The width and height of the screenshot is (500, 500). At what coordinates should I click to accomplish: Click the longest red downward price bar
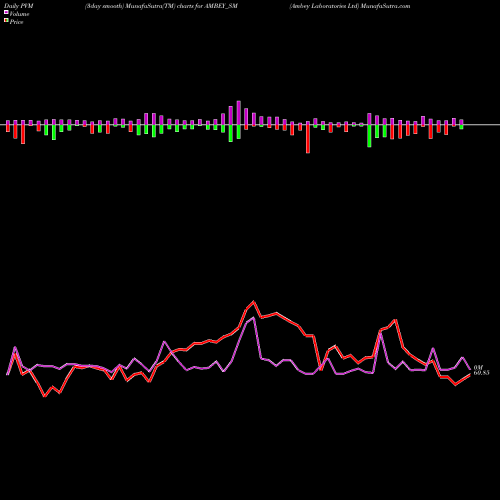308,139
